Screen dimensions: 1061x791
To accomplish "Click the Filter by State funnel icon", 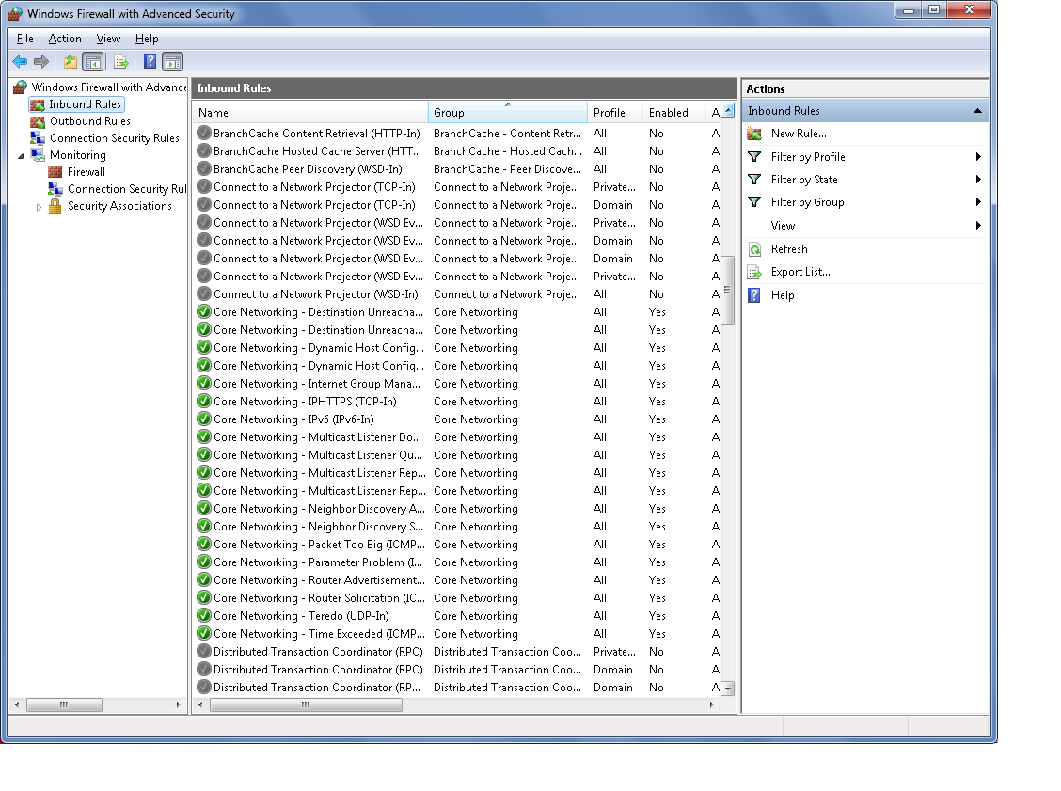I will 754,179.
